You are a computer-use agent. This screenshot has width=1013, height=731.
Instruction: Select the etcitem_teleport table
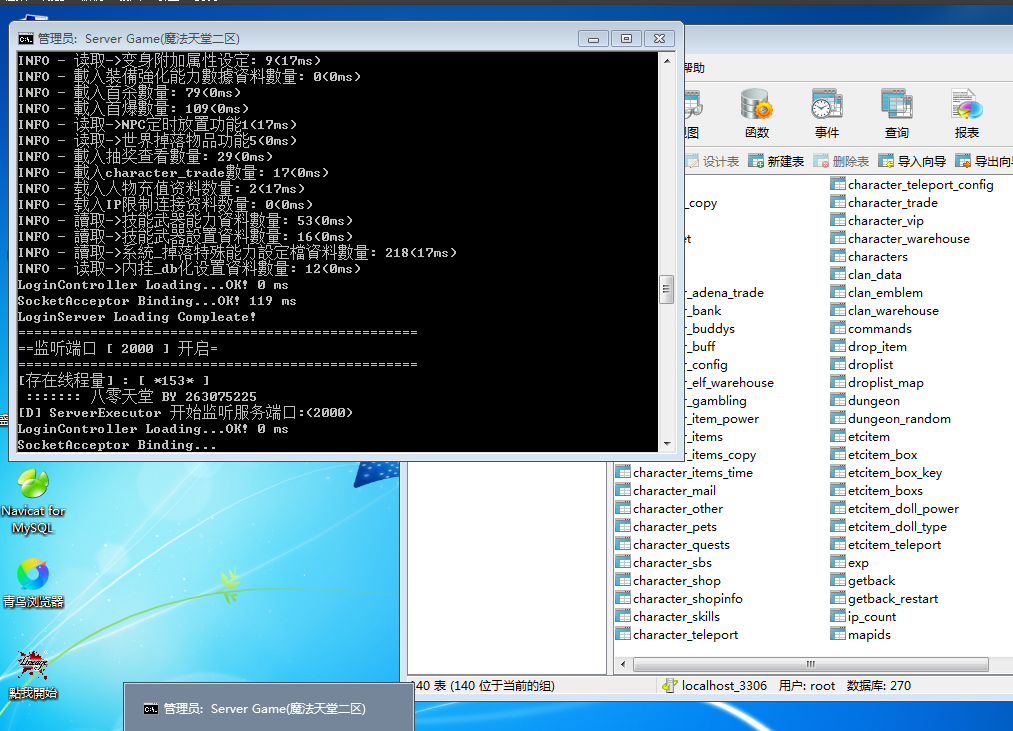886,545
